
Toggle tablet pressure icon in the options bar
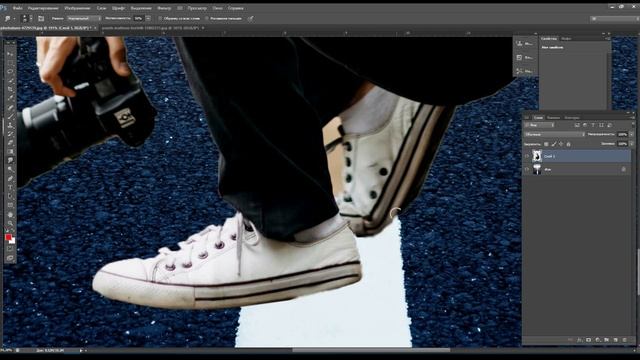click(x=250, y=18)
